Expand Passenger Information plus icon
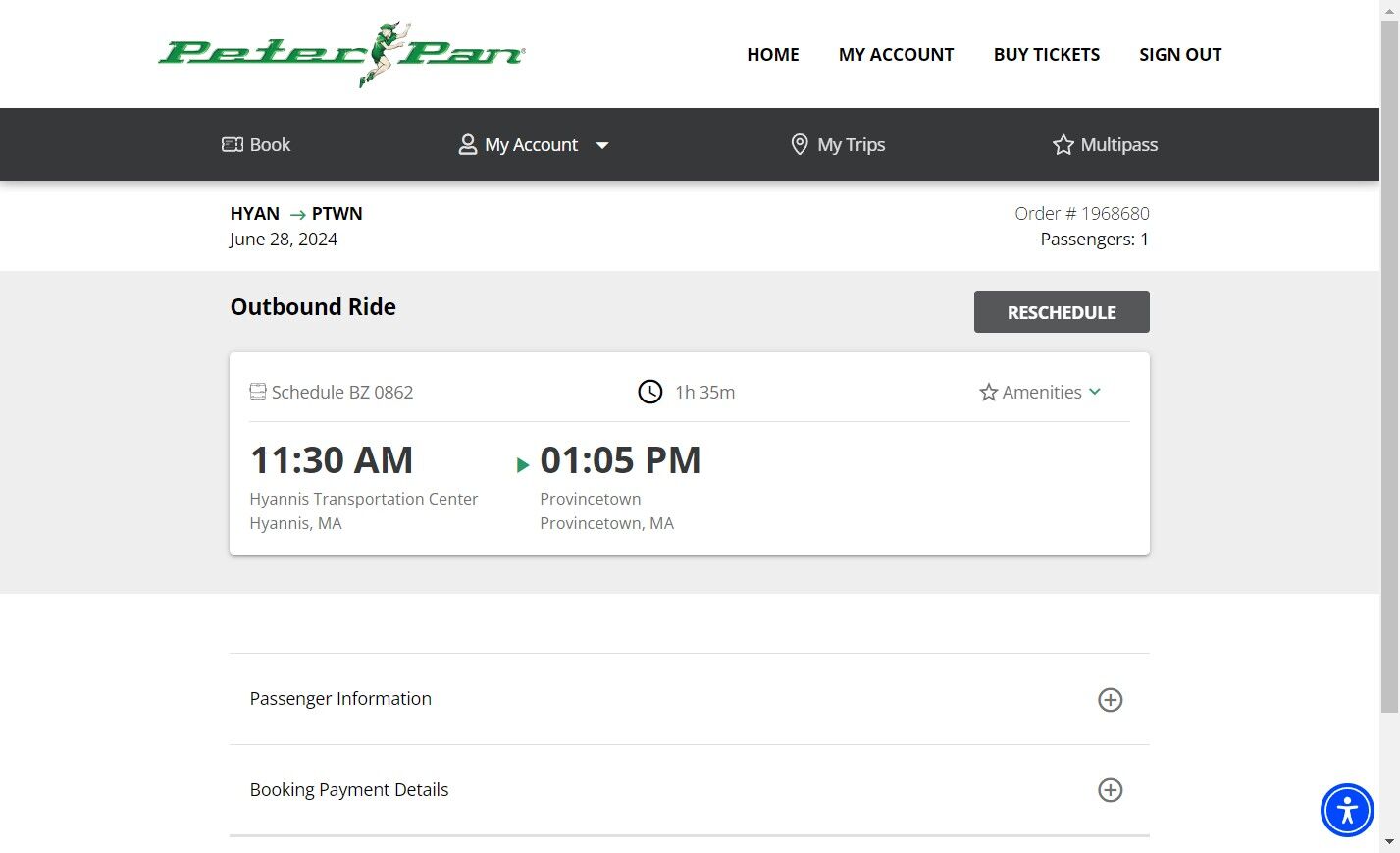Viewport: 1400px width, 853px height. [x=1110, y=700]
